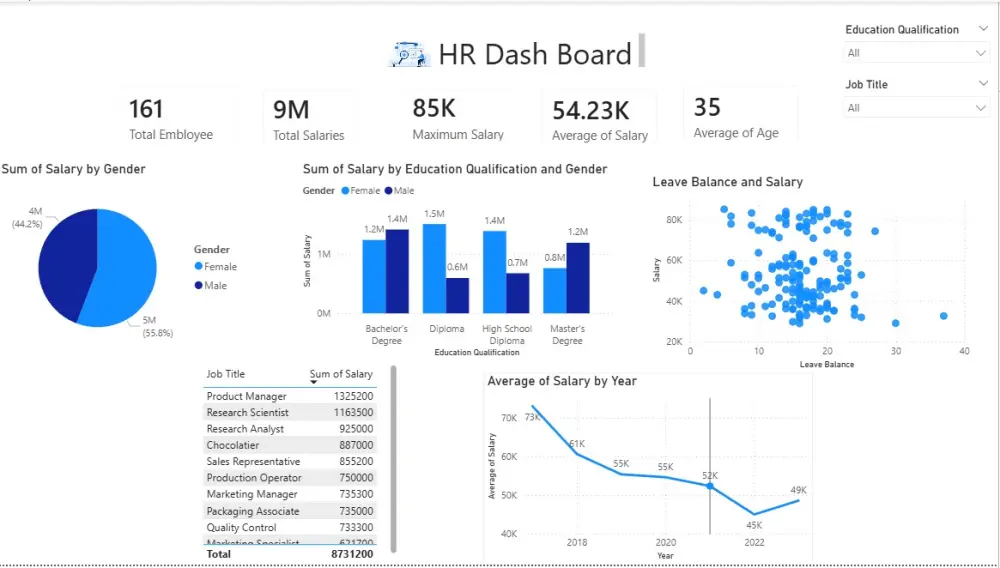Screen dimensions: 1000x568
Task: Click the HR Dash Board logo icon
Action: pyautogui.click(x=408, y=55)
